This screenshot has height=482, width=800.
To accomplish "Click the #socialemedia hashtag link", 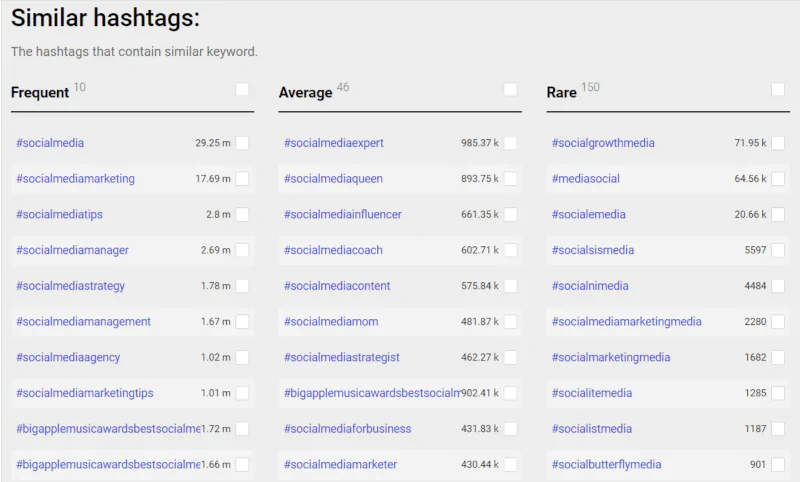I will click(x=589, y=215).
